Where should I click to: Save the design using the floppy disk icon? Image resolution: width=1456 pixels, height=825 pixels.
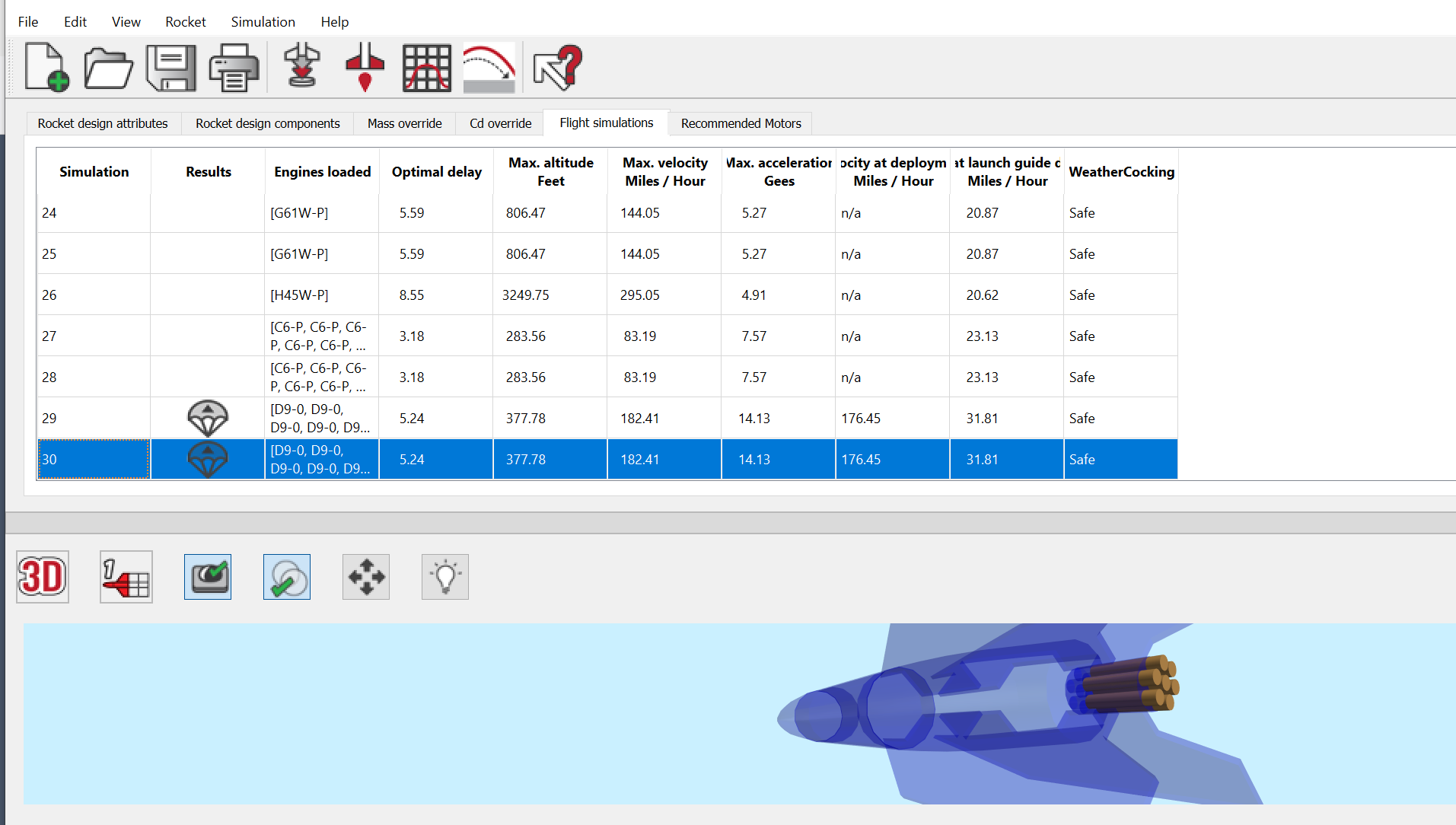pos(170,68)
